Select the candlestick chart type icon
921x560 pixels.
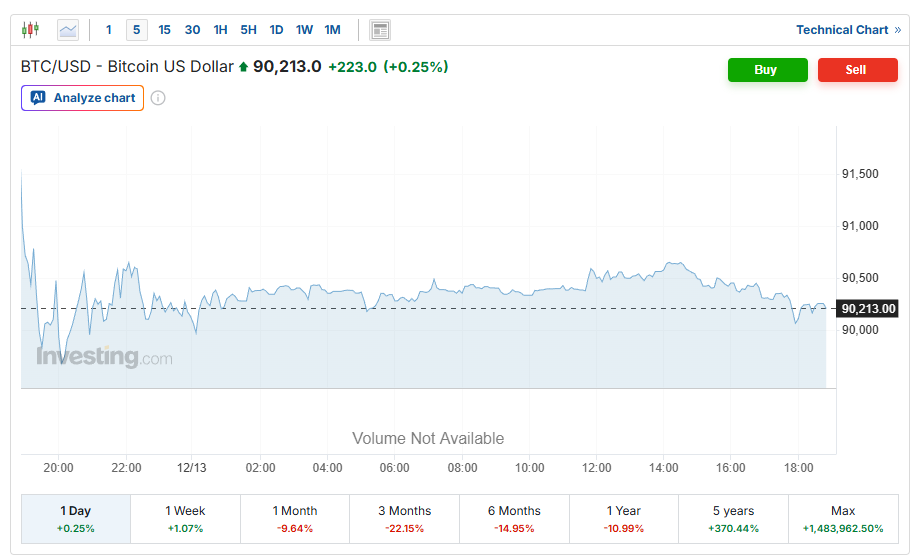pos(31,30)
